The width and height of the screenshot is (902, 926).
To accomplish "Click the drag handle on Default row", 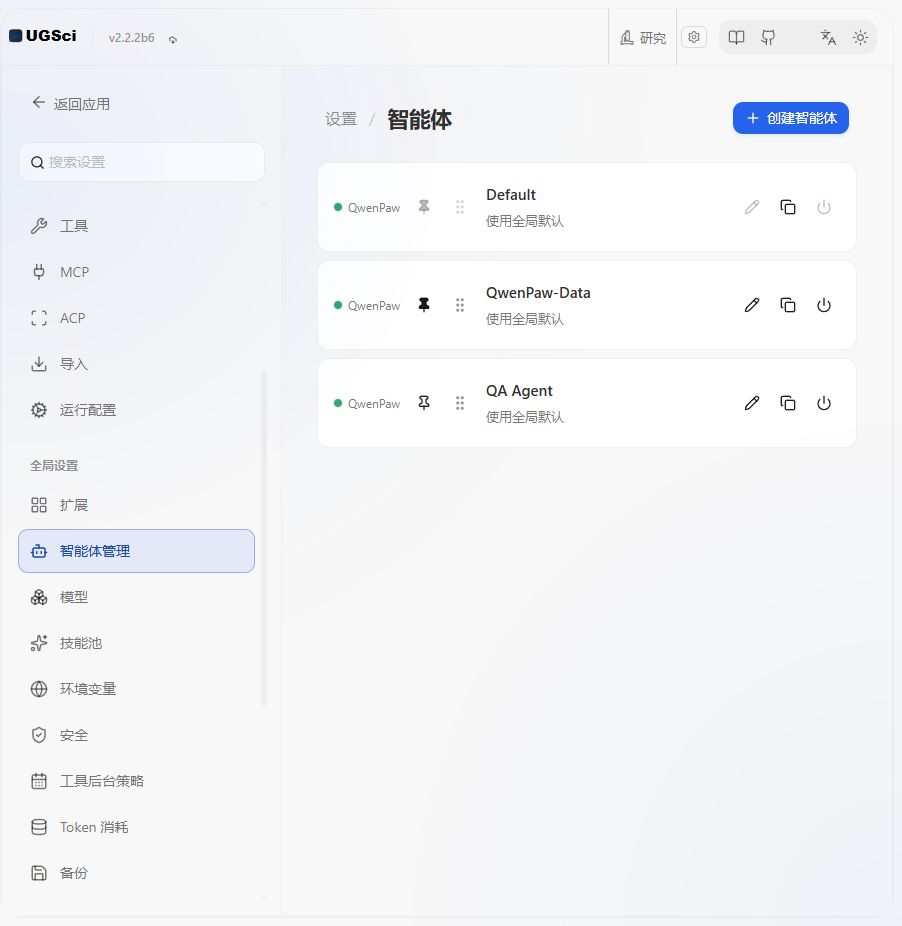I will (x=460, y=207).
